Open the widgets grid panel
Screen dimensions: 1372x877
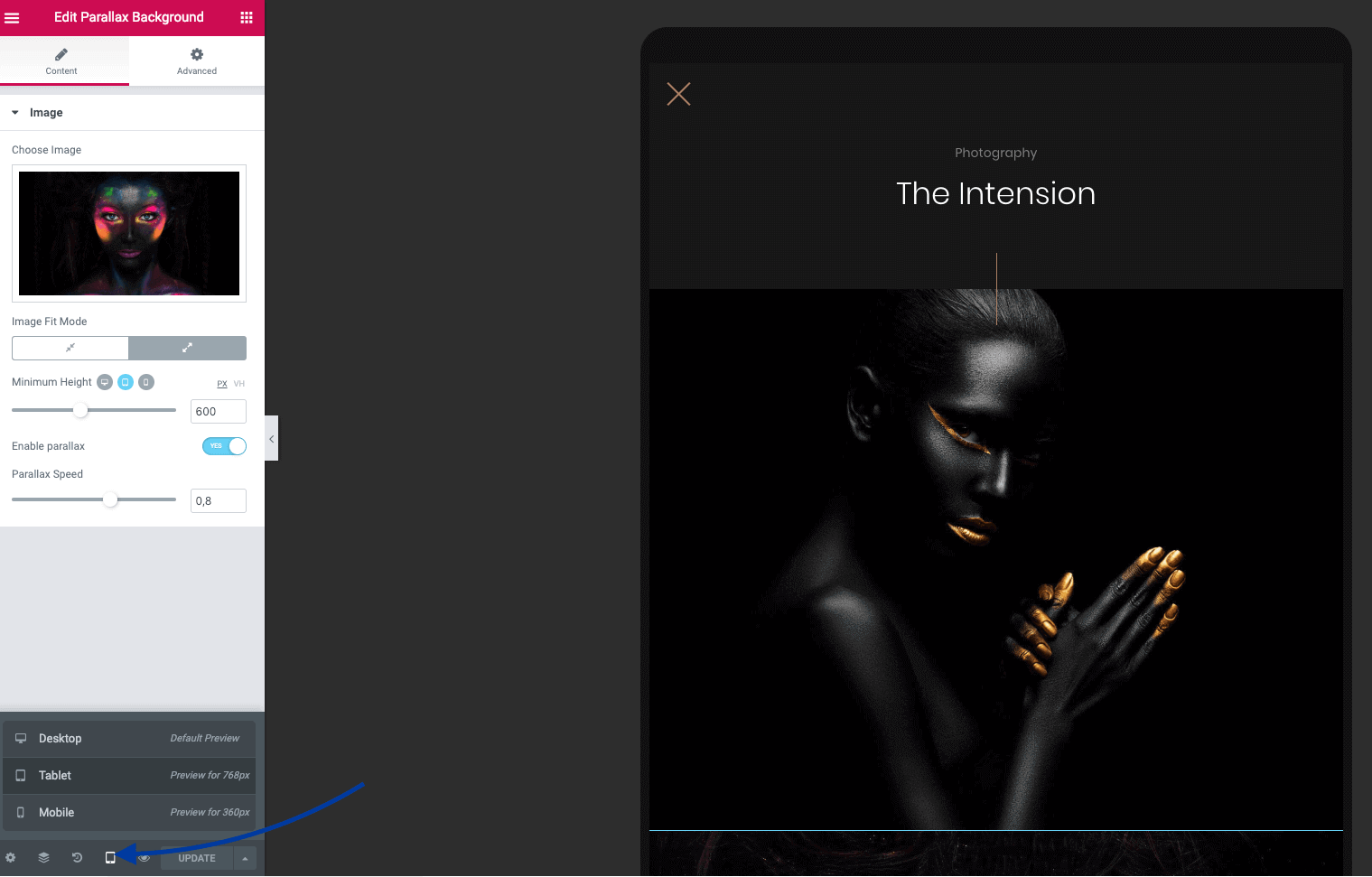click(x=246, y=18)
